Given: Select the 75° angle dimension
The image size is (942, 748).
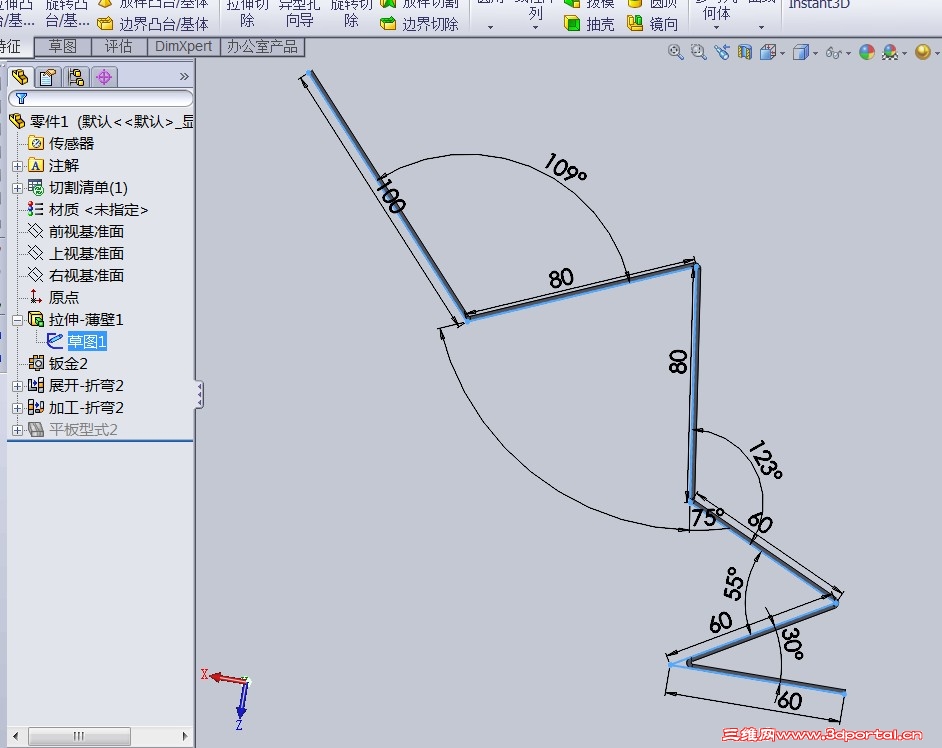Looking at the screenshot, I should pos(706,517).
